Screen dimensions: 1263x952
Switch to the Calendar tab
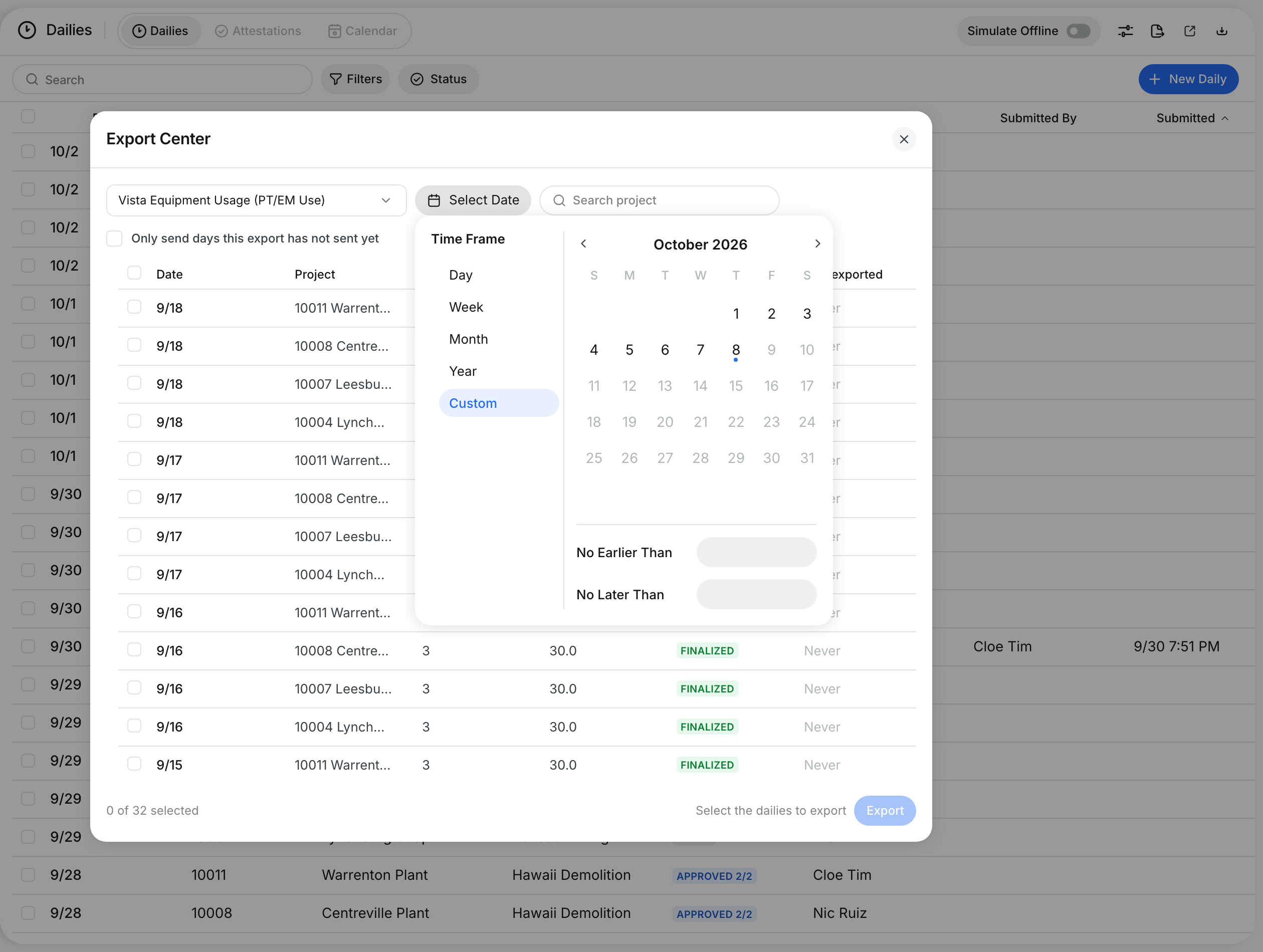click(x=362, y=31)
